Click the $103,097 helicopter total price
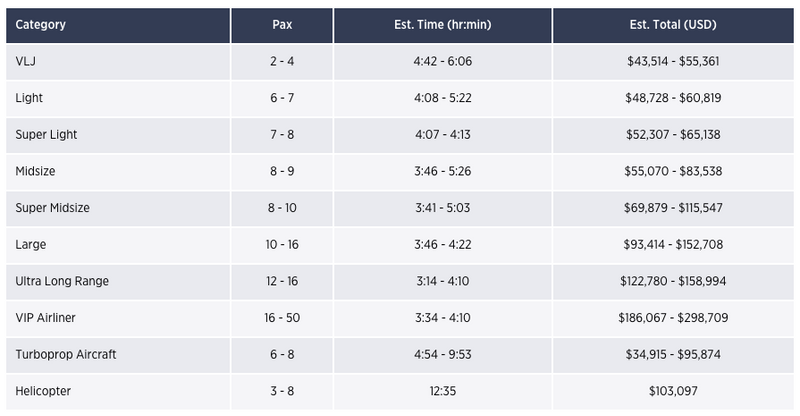 (673, 391)
